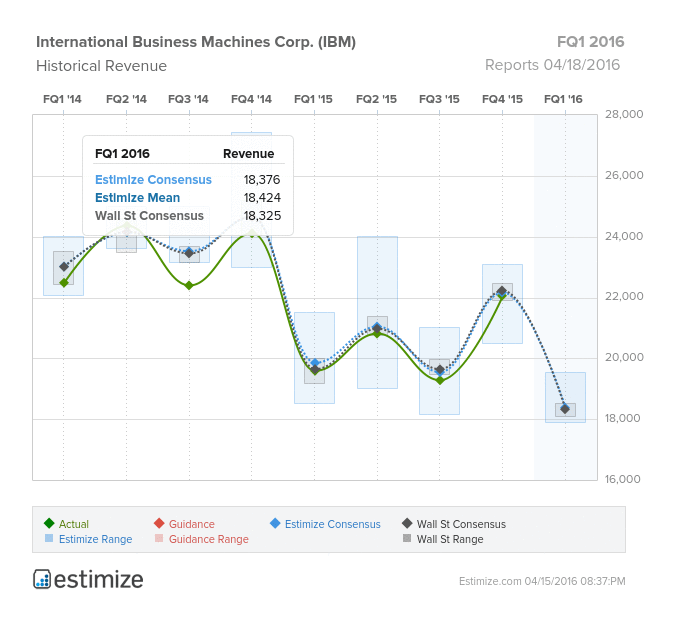Click the blue Estimize Consensus legend diamond
675x620 pixels.
(x=275, y=523)
